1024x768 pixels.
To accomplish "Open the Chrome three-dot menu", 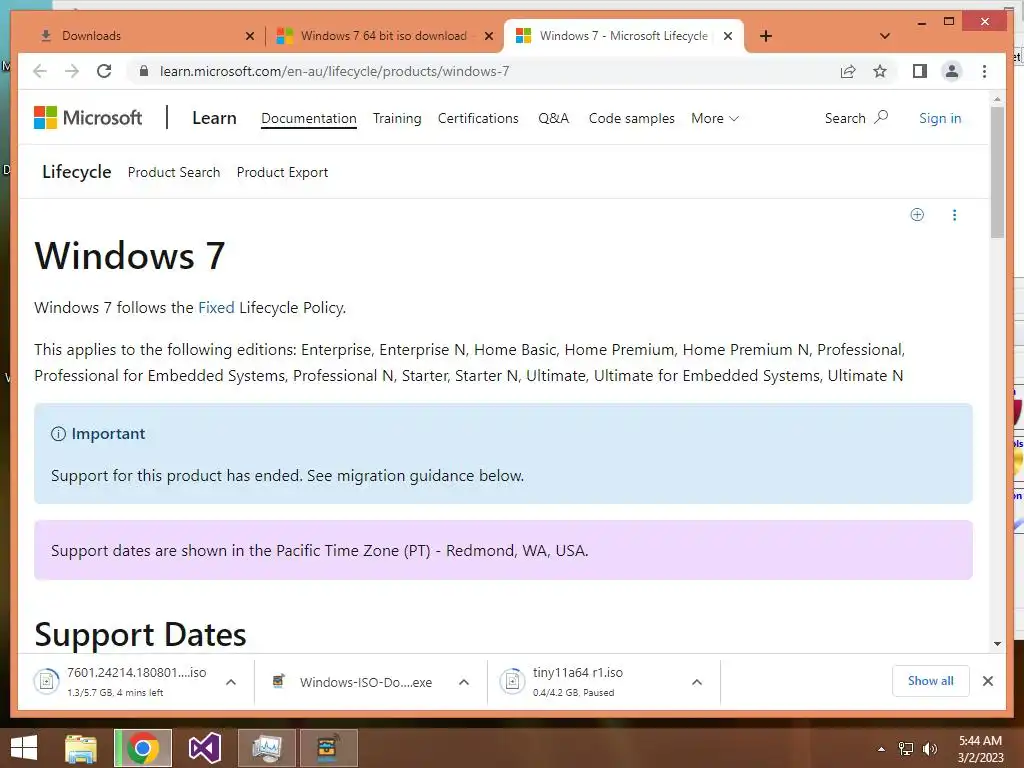I will coord(984,71).
